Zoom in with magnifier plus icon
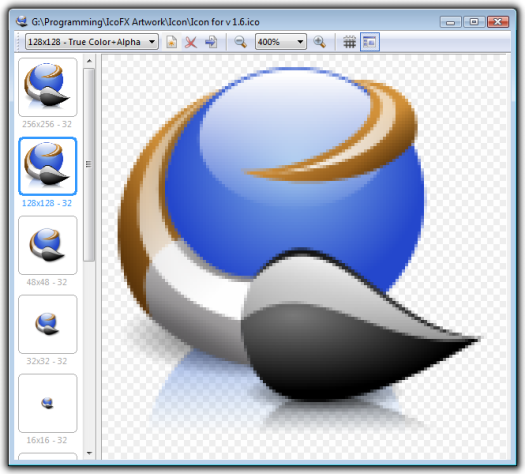525x474 pixels. point(319,42)
